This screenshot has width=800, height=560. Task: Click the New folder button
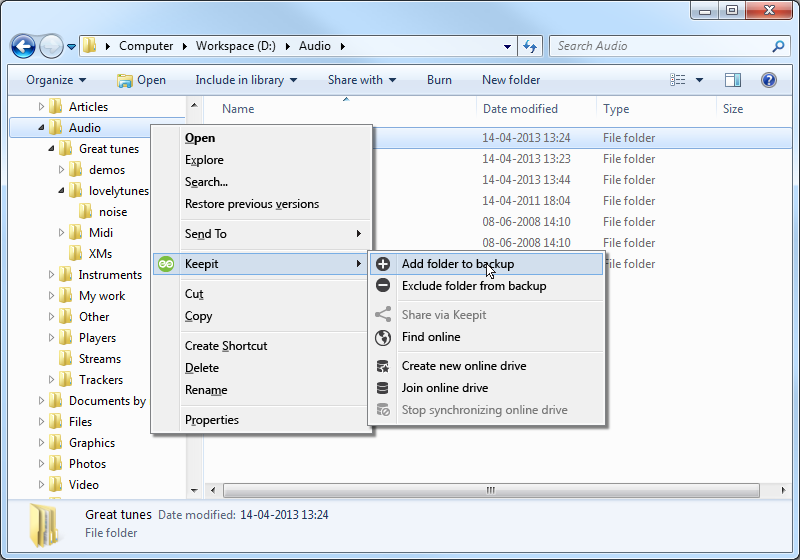coord(511,80)
